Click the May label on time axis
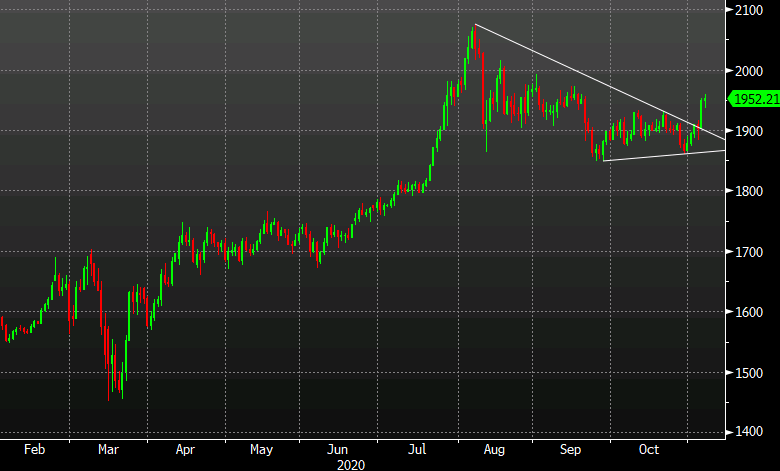780x471 pixels. pyautogui.click(x=260, y=450)
